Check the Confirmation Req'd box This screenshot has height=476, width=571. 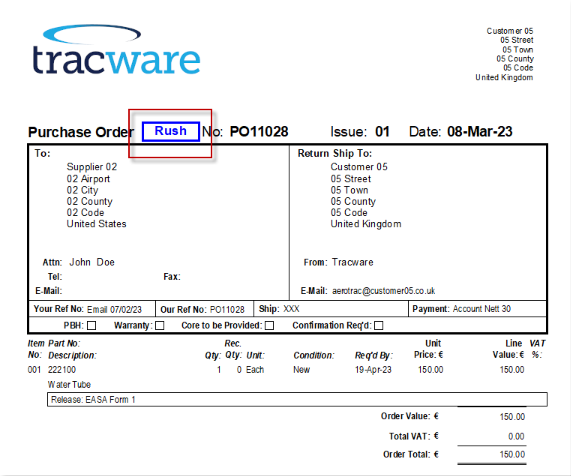coord(379,325)
